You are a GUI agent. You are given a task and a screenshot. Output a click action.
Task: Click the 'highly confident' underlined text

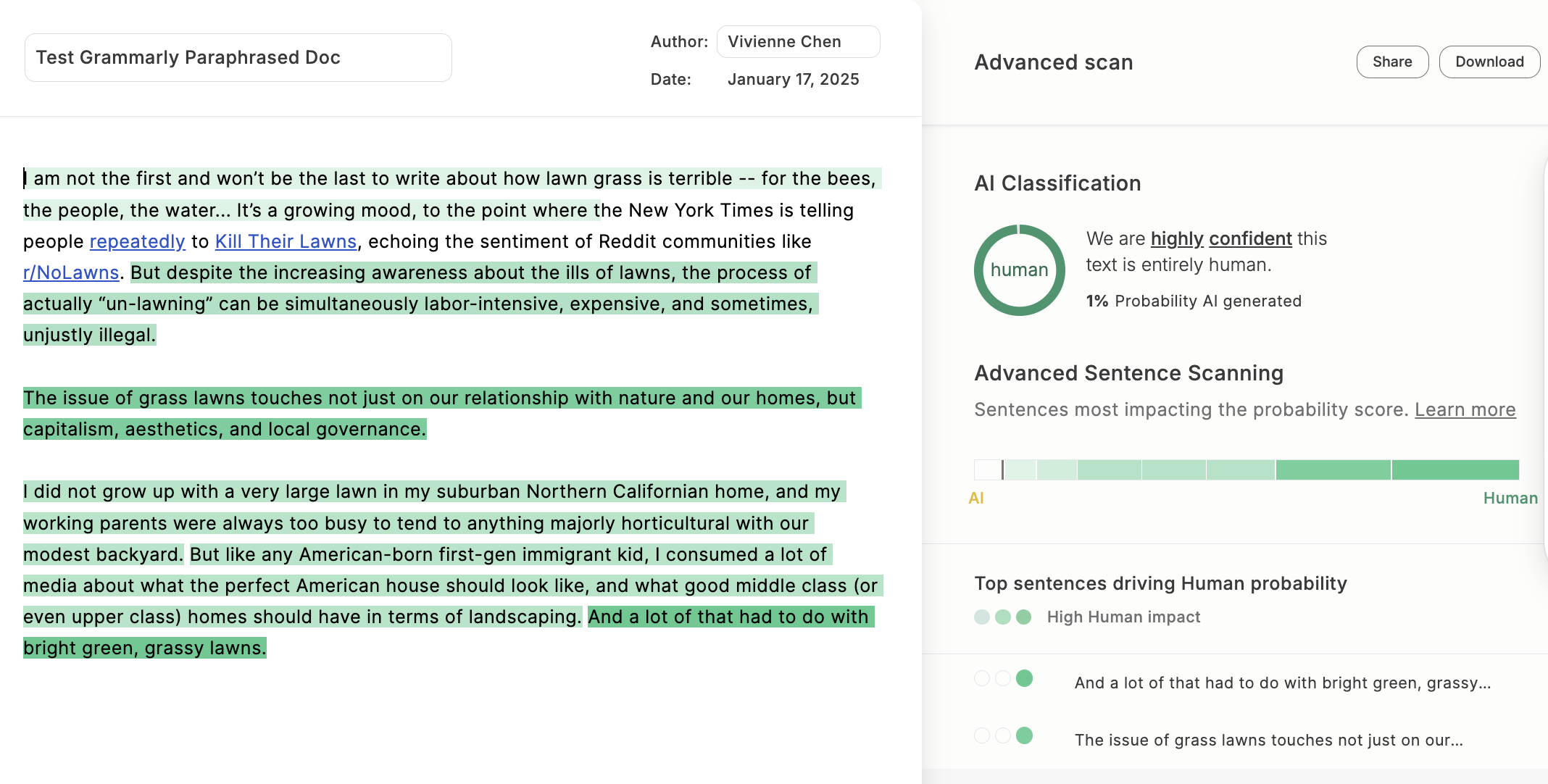(x=1220, y=238)
